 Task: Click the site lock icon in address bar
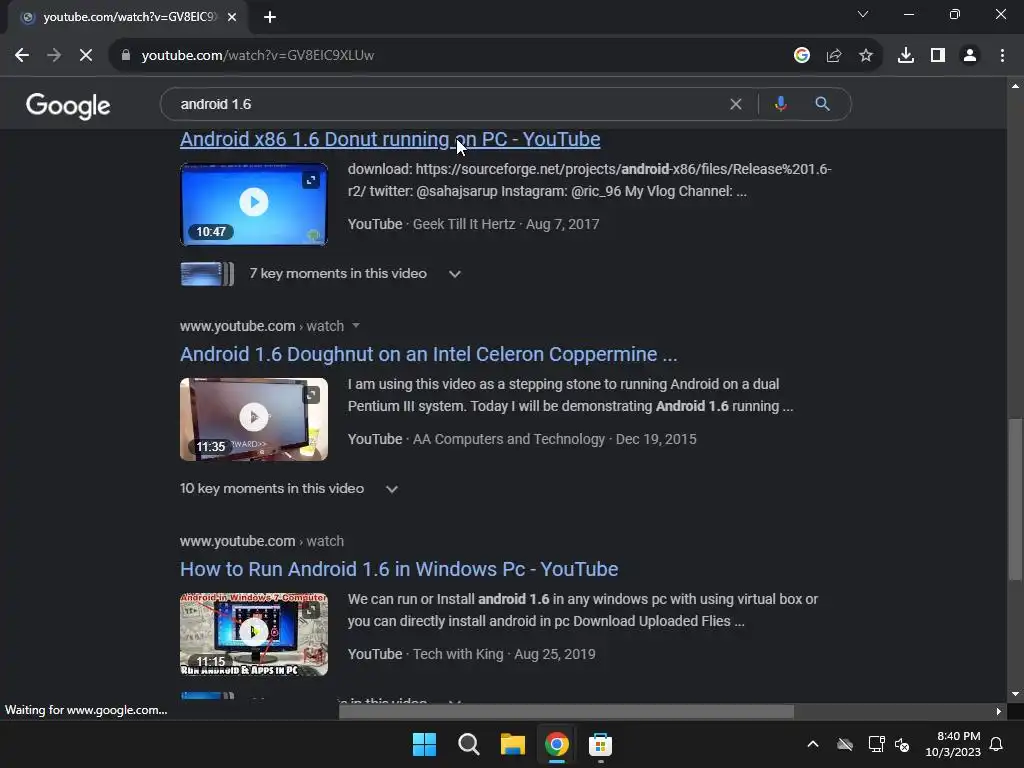pyautogui.click(x=126, y=56)
